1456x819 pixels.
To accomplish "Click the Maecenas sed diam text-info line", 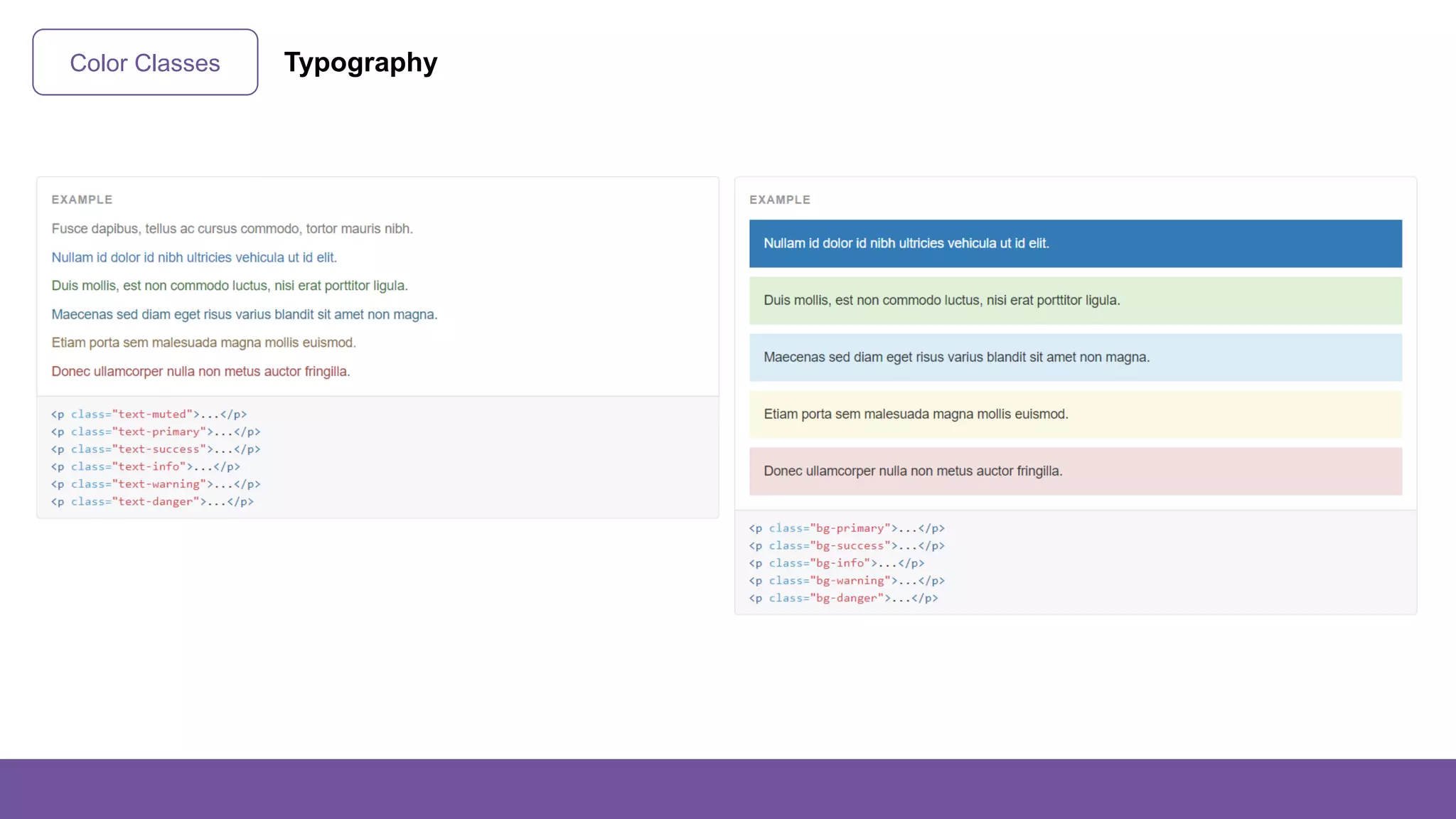I will 244,314.
